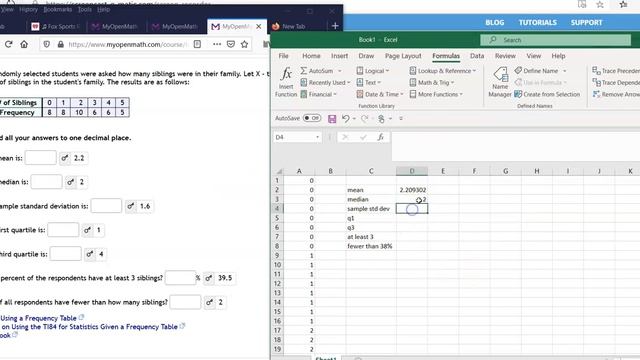Open the Firefox Bookmarks menu
This screenshot has height=360, width=640.
57,9
